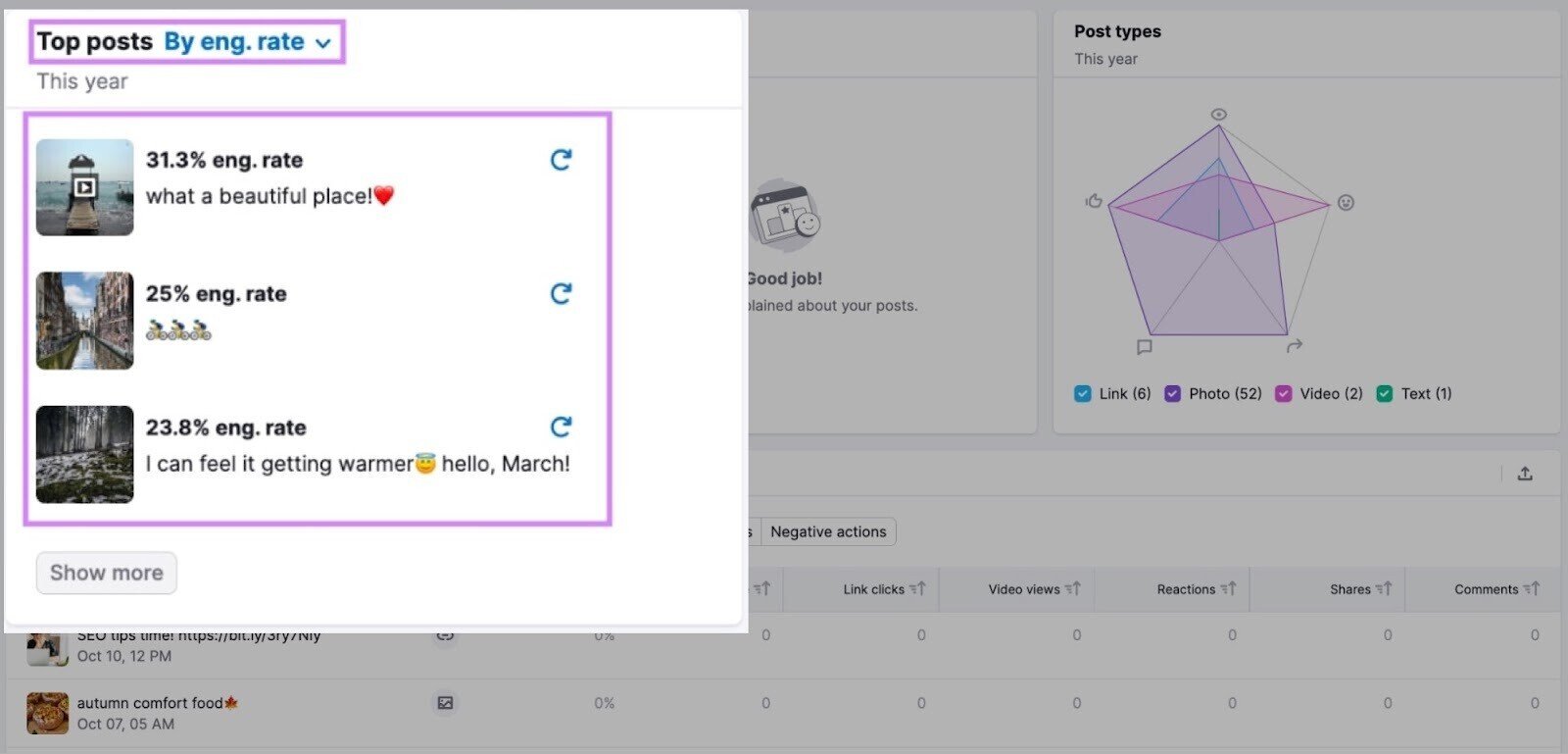Click the comment bubble icon on radar chart

pos(1144,347)
